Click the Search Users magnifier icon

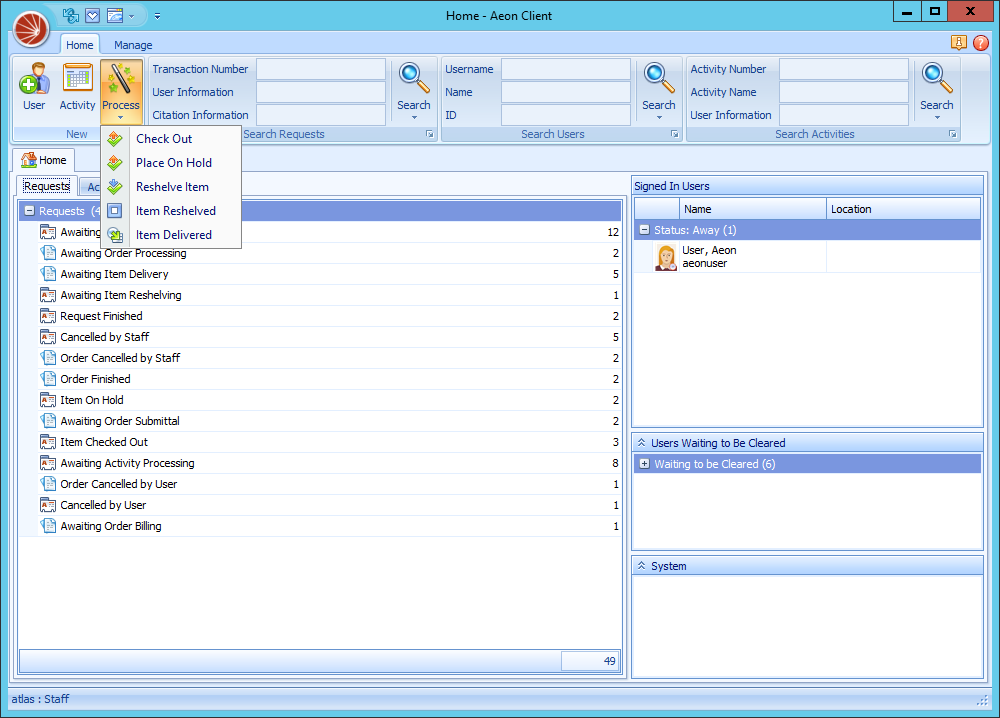tap(658, 78)
